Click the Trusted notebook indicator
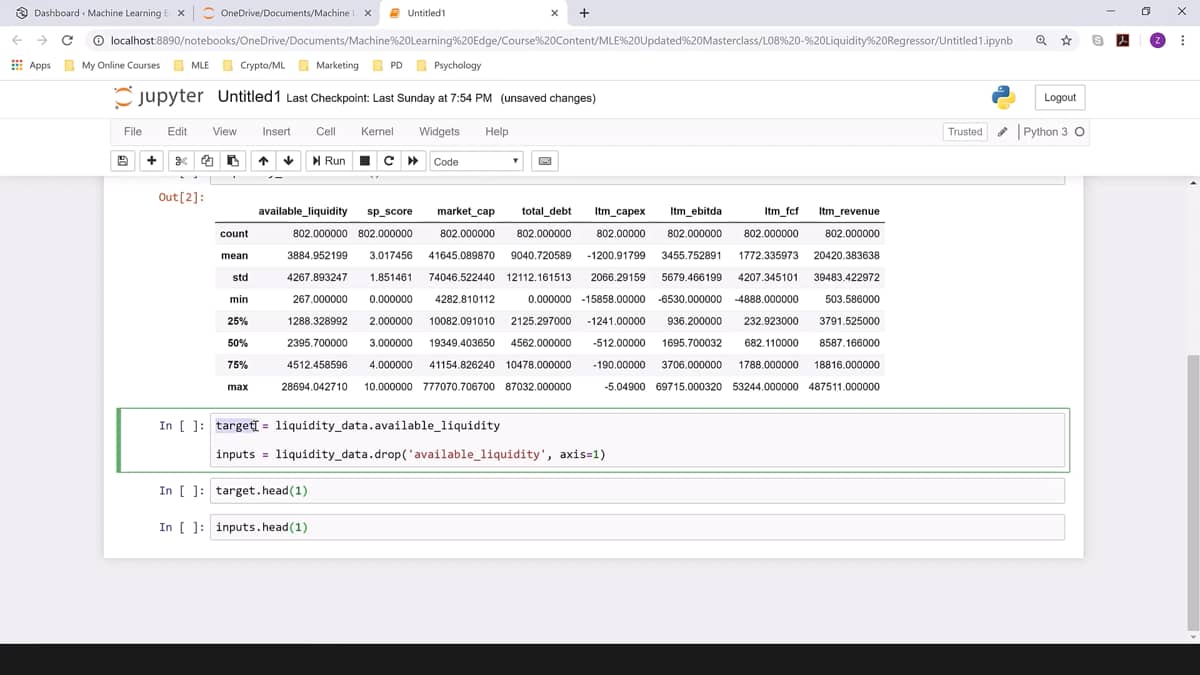The width and height of the screenshot is (1200, 675). pos(965,131)
